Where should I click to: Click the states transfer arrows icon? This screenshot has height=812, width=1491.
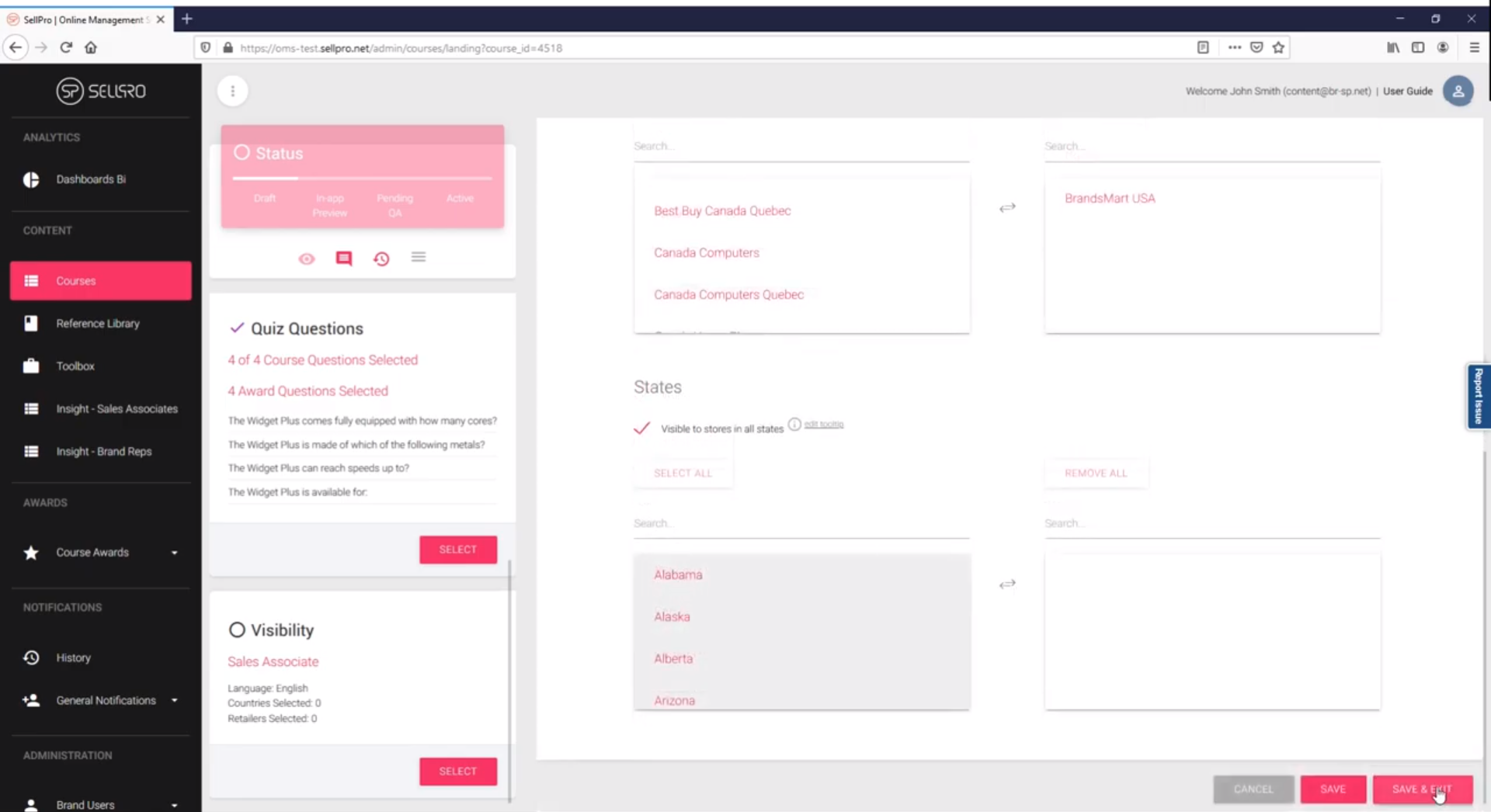(x=1007, y=584)
